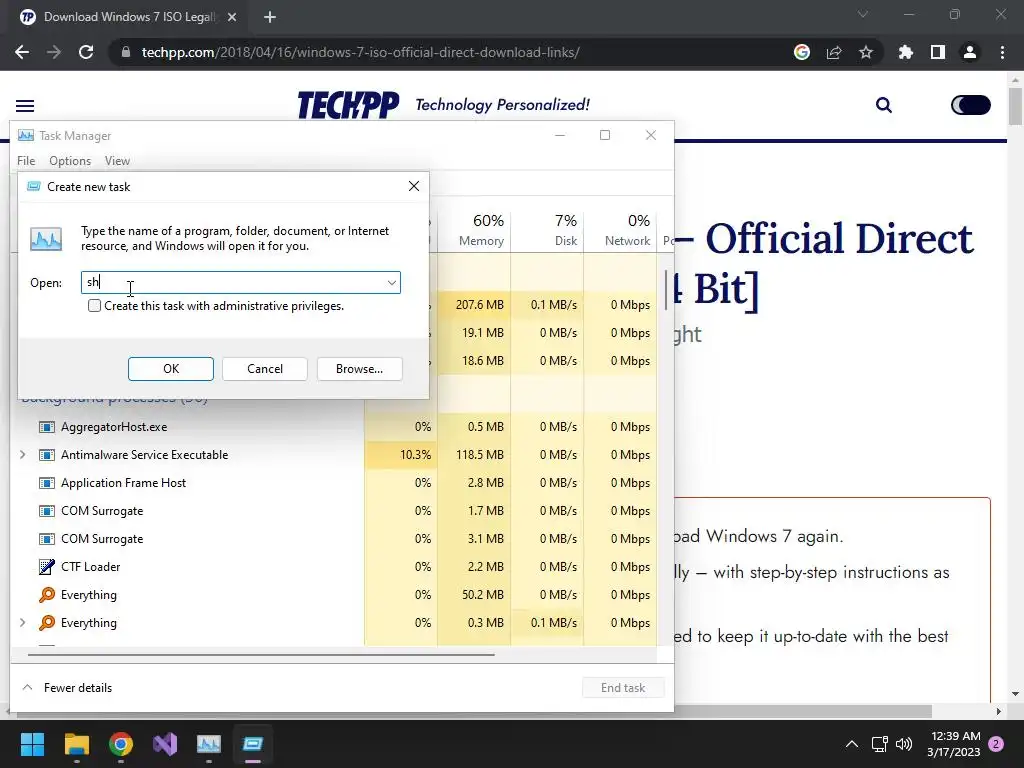
Task: Click the End task button
Action: 623,688
